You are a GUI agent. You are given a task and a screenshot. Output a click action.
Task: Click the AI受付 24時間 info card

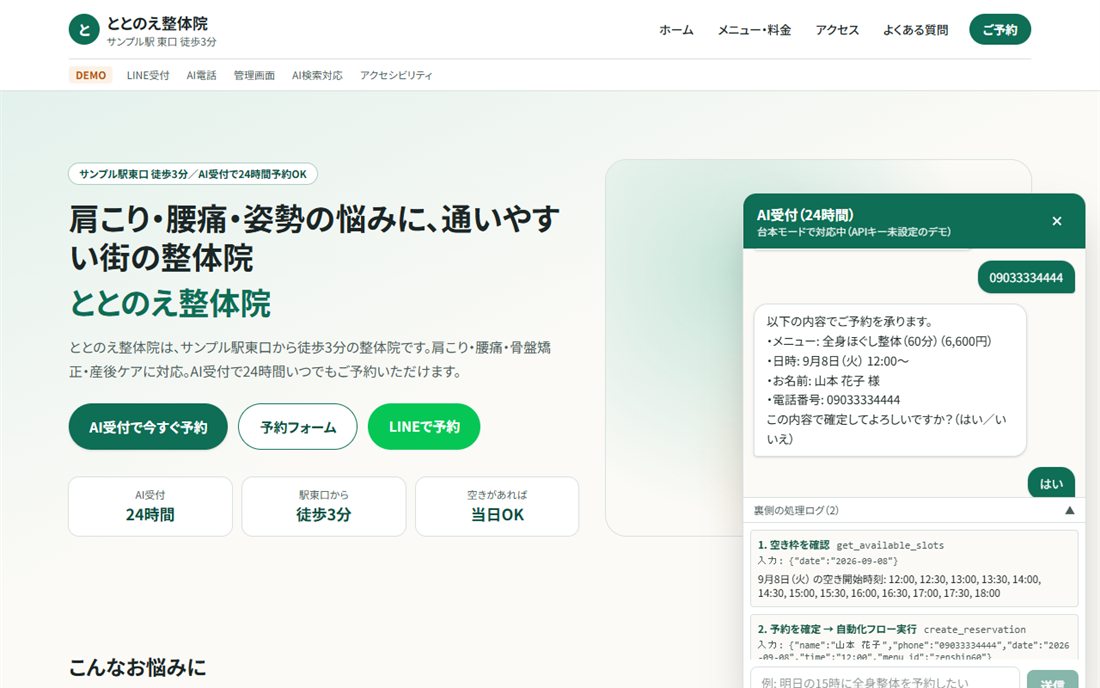(x=150, y=506)
